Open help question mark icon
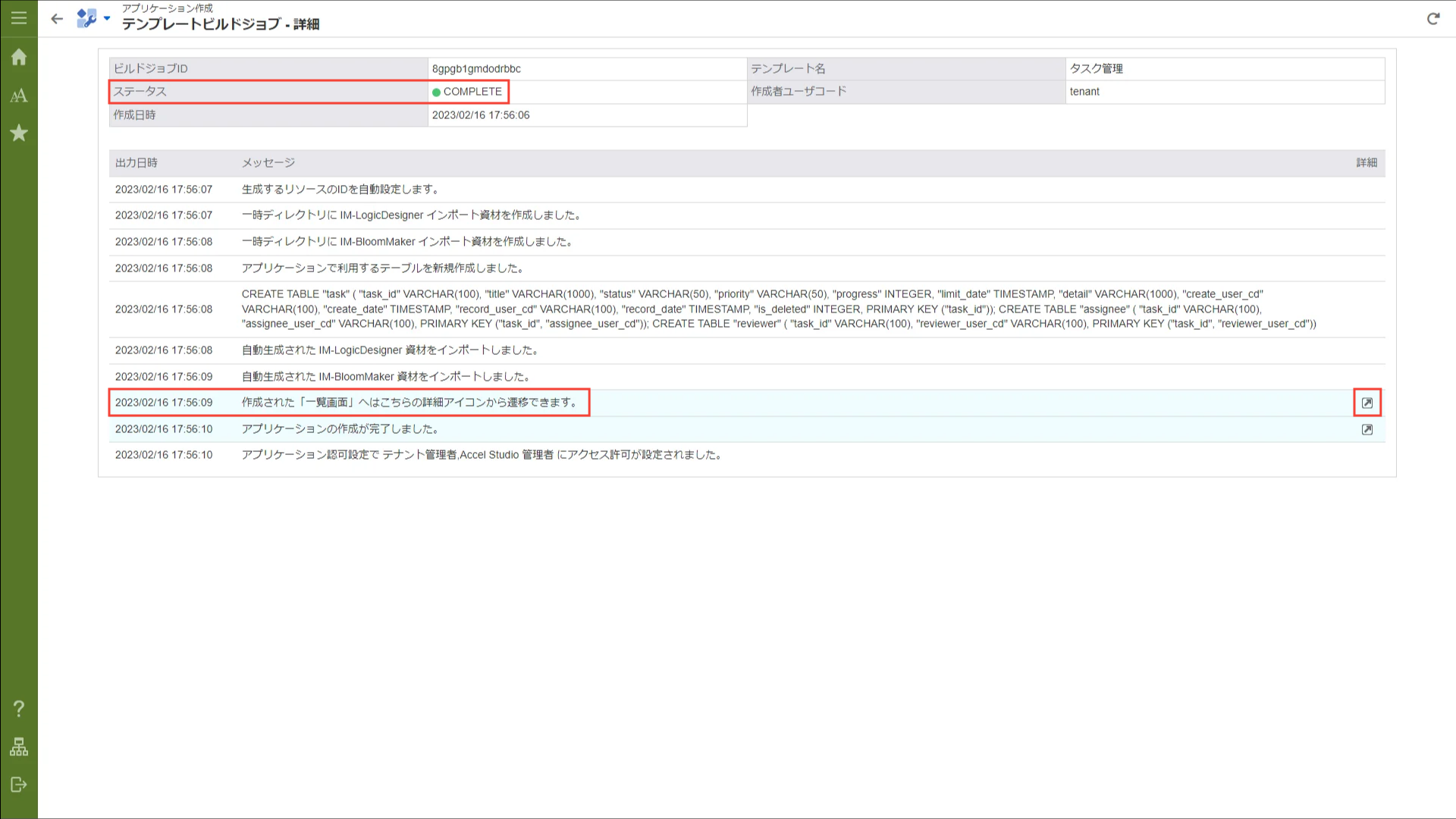This screenshot has height=819, width=1456. click(x=19, y=708)
